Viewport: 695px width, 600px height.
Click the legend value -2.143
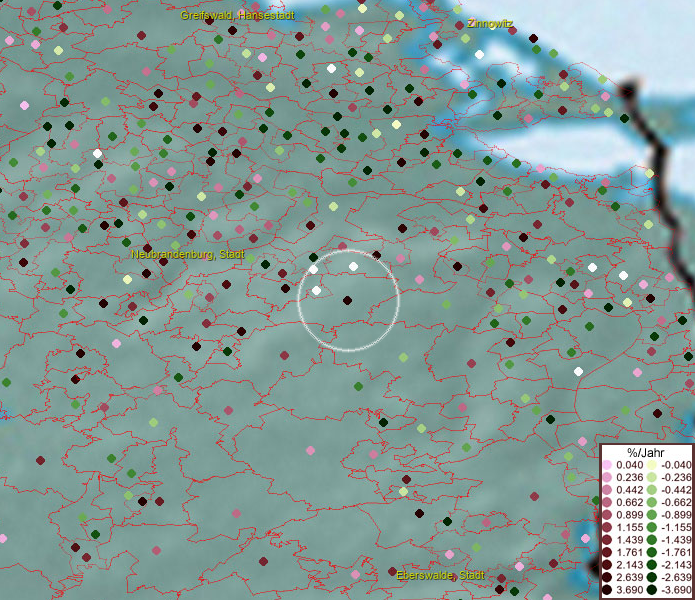click(676, 565)
